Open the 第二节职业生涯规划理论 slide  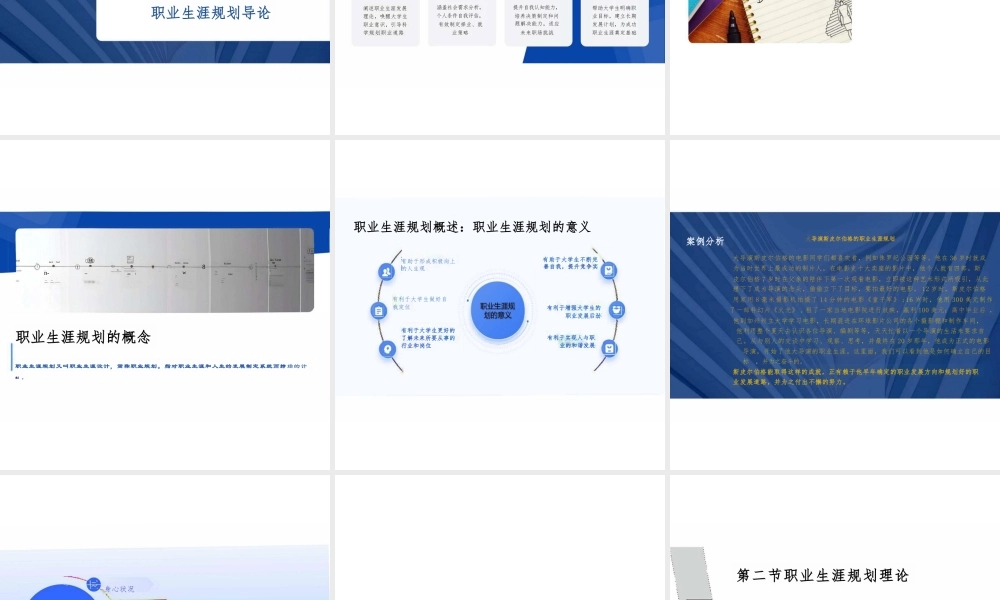click(835, 538)
